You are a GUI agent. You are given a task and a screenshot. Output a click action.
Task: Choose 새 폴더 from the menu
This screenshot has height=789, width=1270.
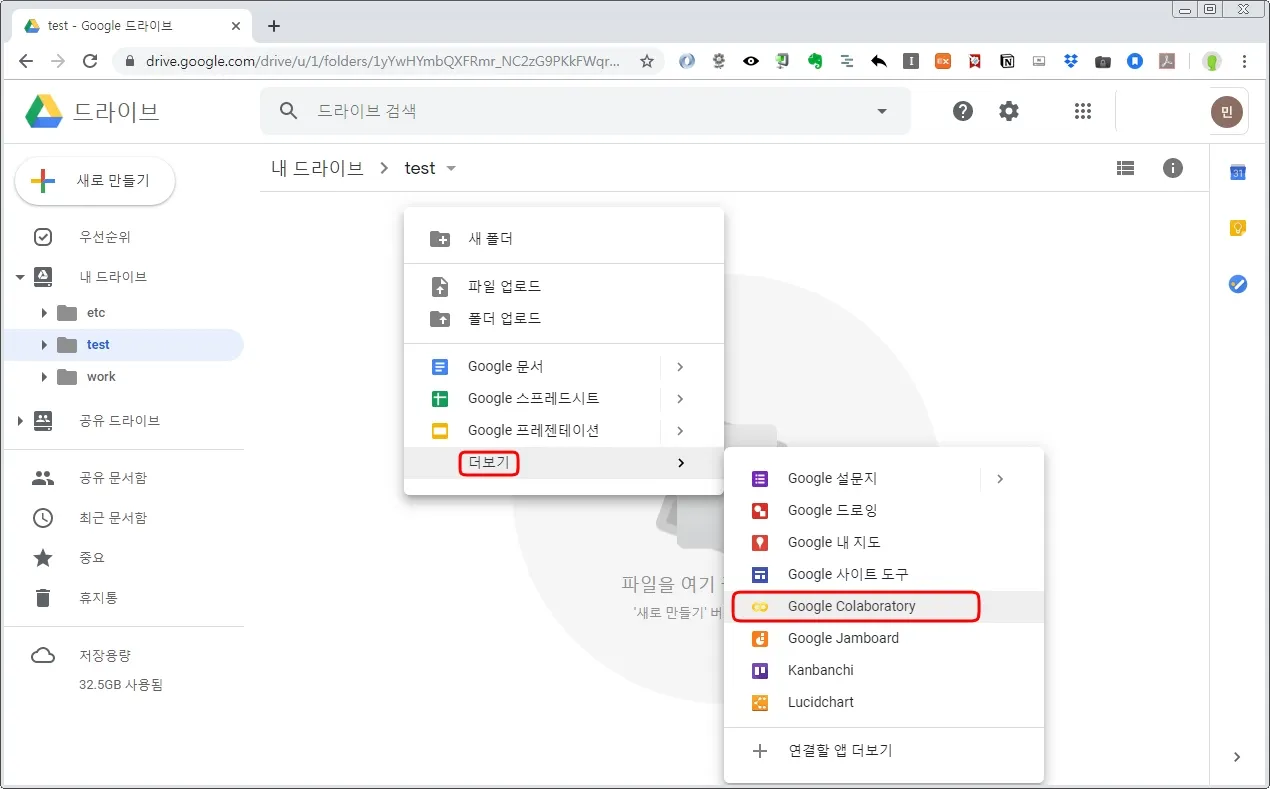tap(563, 239)
